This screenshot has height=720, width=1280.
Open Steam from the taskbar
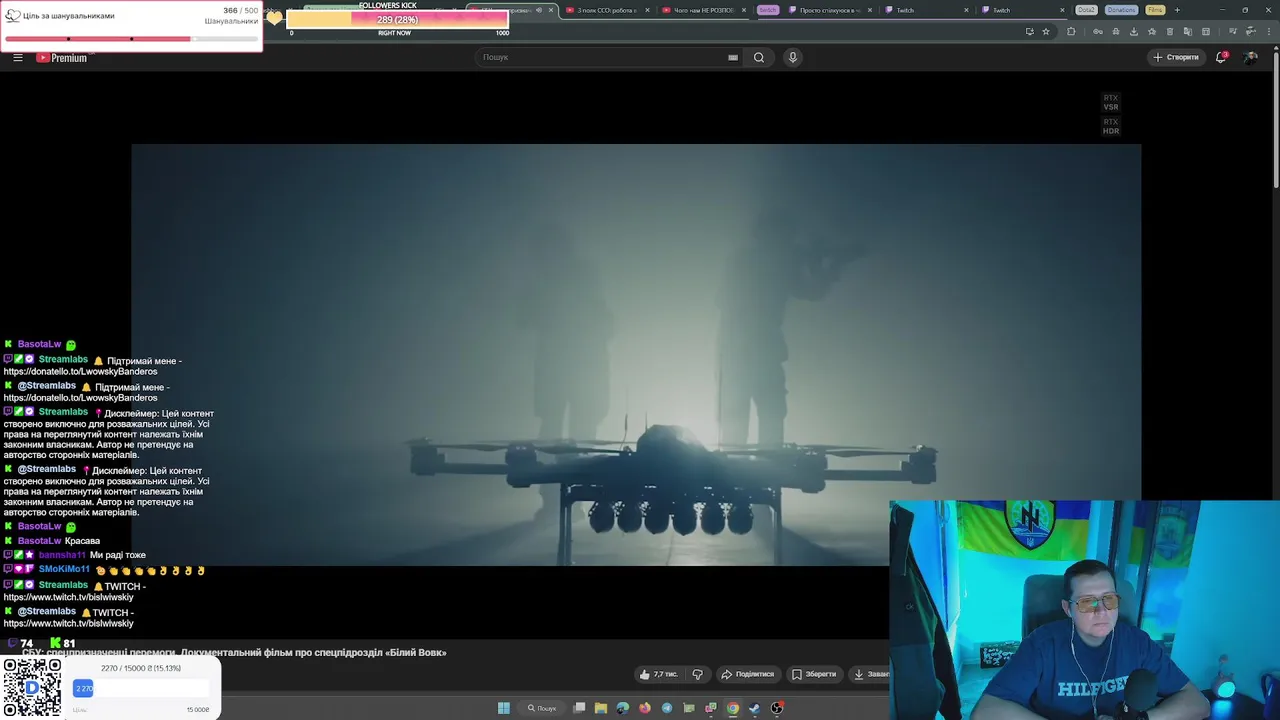754,708
